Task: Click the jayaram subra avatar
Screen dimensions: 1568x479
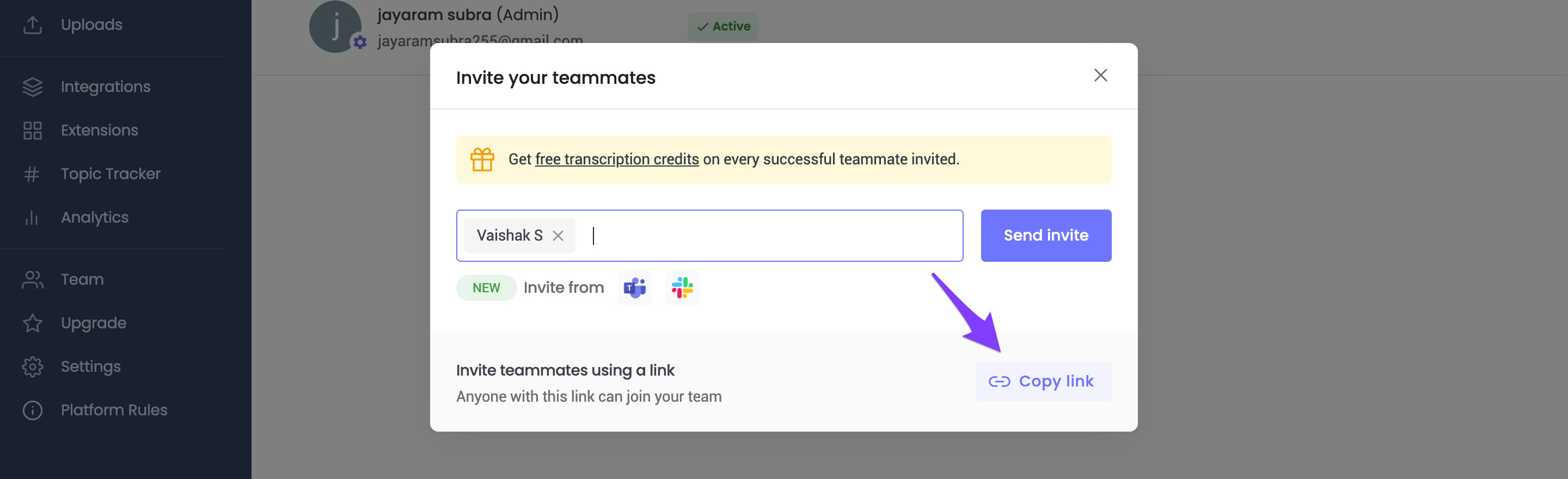Action: click(335, 27)
